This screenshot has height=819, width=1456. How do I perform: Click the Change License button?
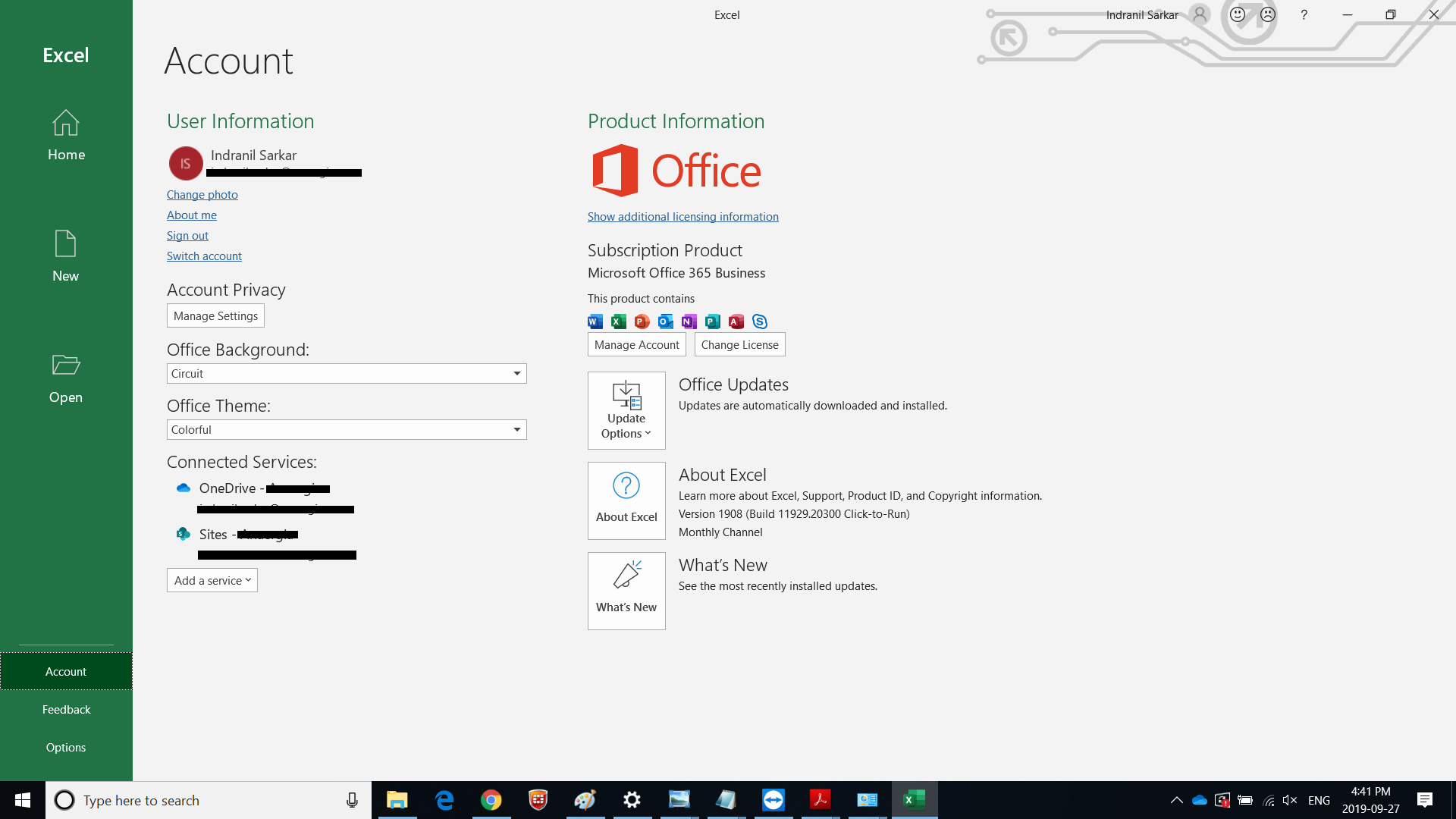pos(739,344)
